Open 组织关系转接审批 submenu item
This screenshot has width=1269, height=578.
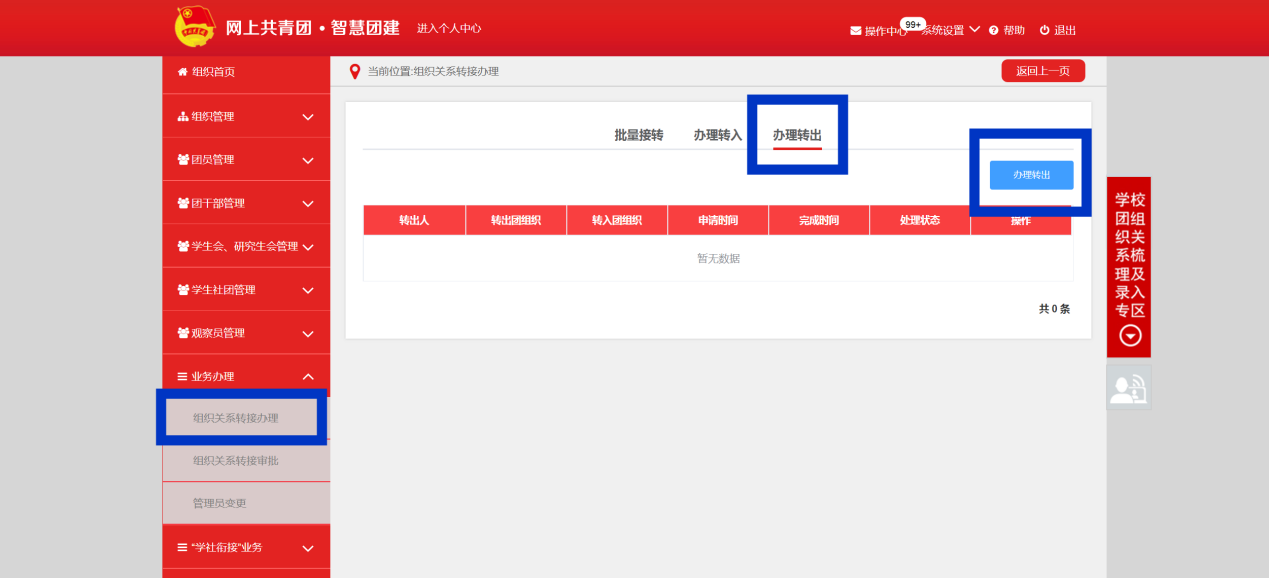tap(235, 461)
